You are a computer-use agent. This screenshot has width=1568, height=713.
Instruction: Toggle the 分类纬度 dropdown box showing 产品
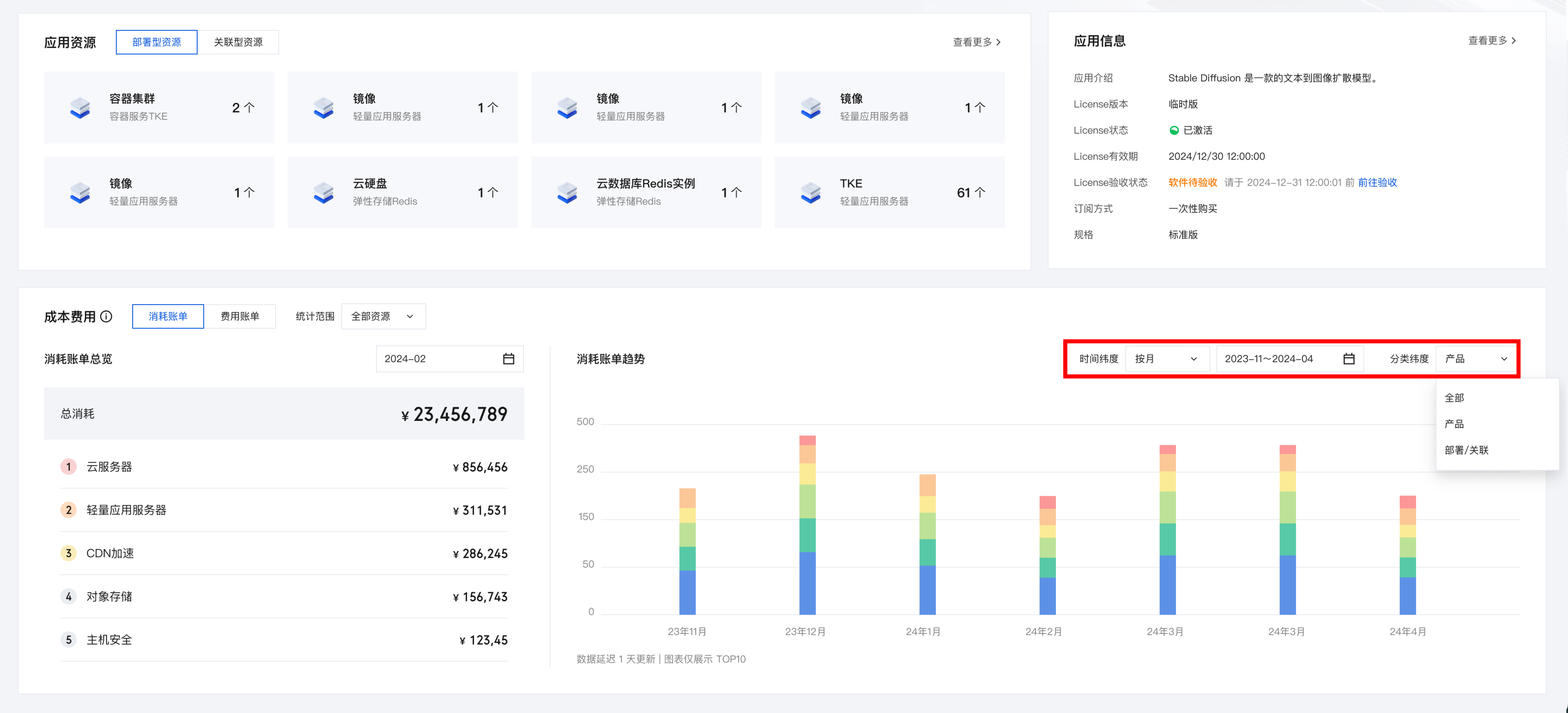click(x=1476, y=359)
